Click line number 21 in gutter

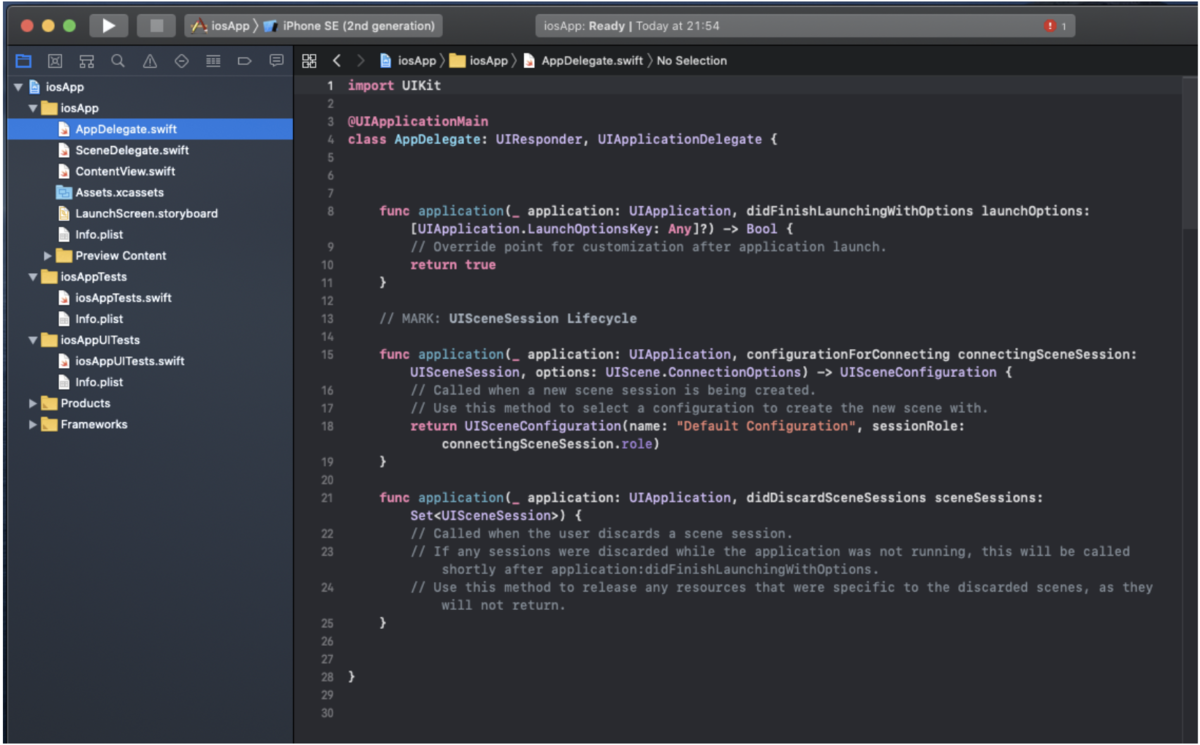tap(327, 498)
